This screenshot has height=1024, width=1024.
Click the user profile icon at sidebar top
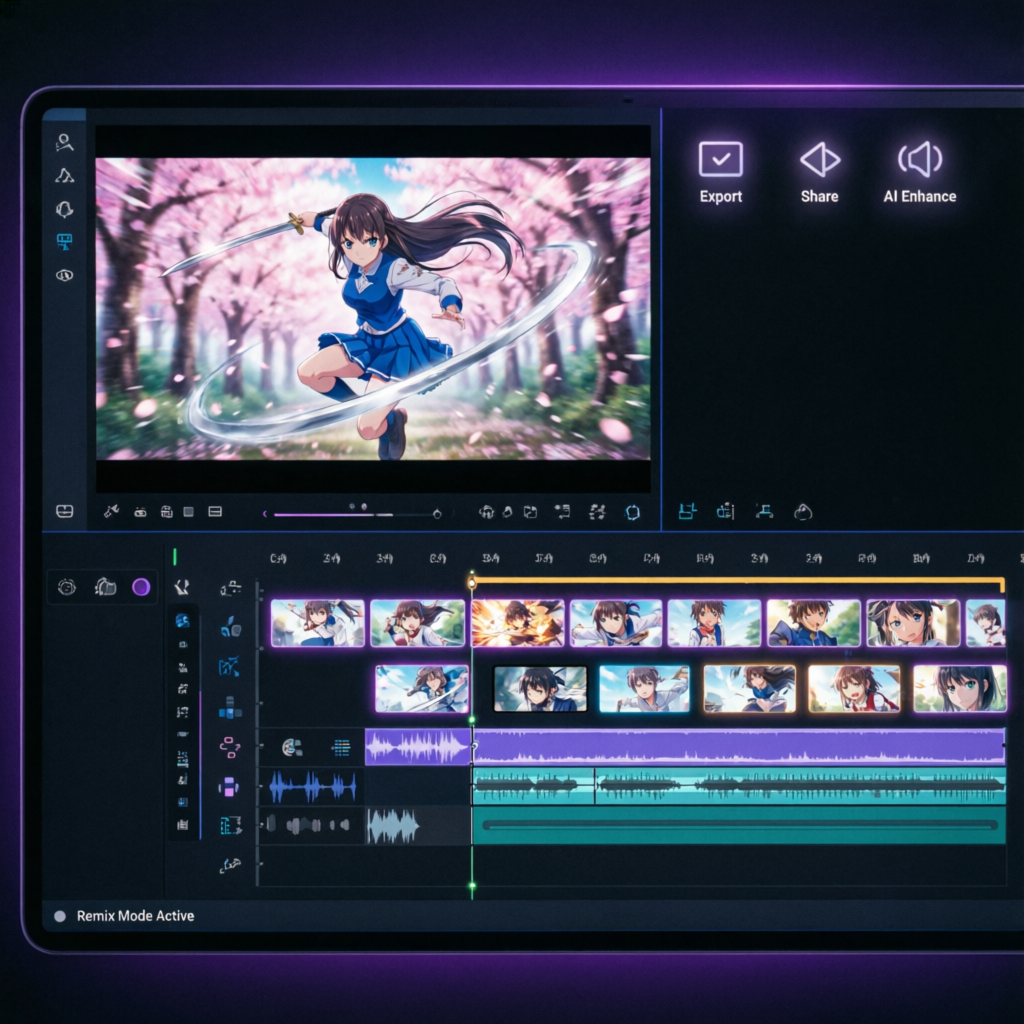[63, 144]
